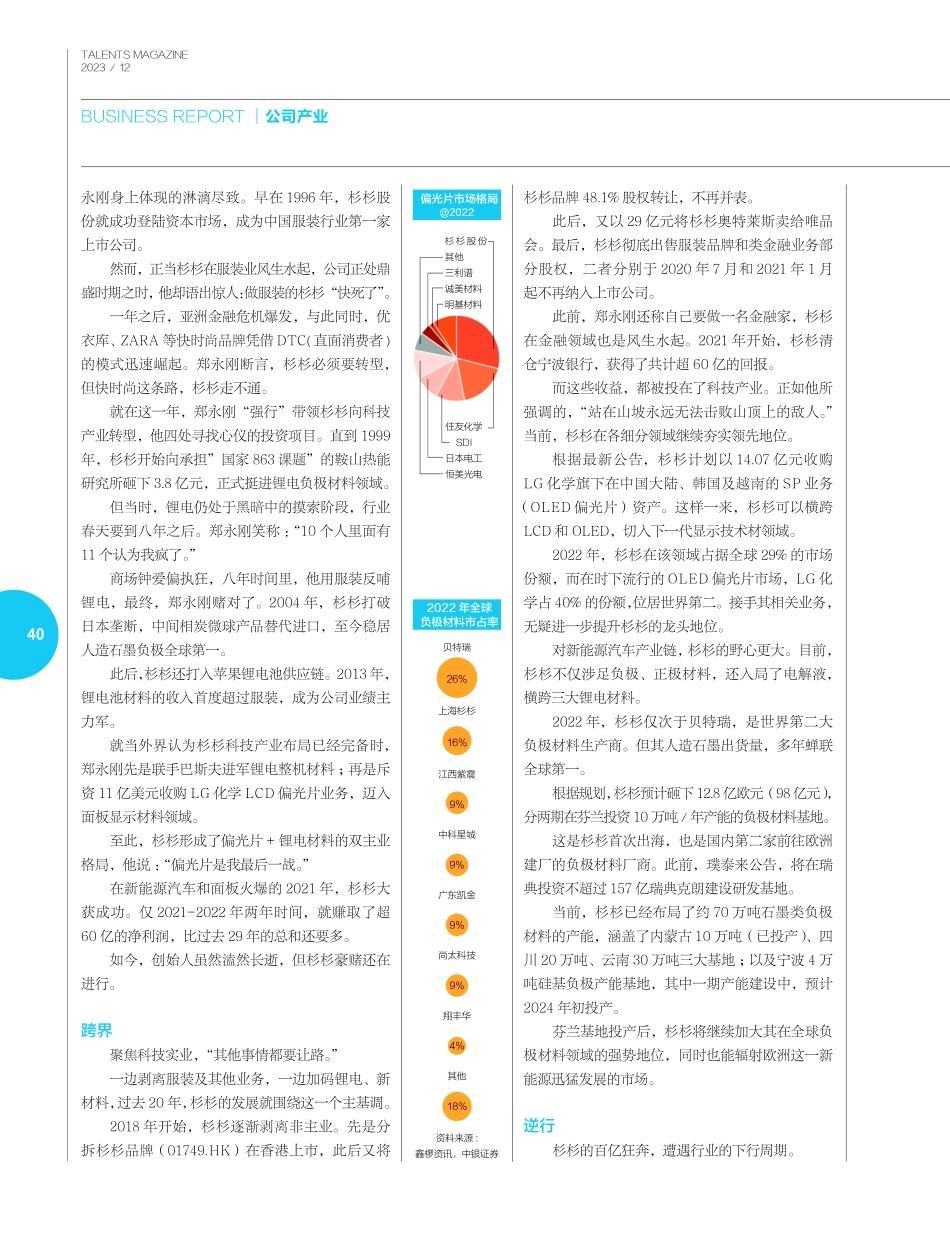This screenshot has height=1243, width=950.
Task: Click the 日本电工 legend label
Action: [x=464, y=458]
